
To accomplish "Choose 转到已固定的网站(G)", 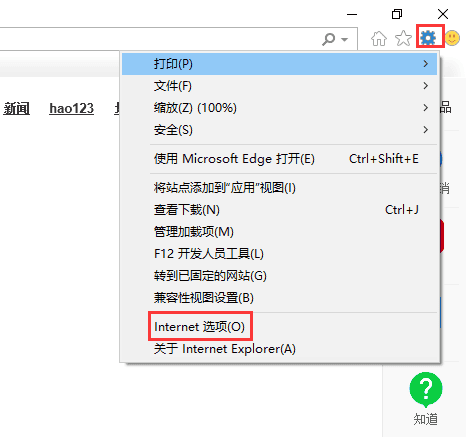I will pos(279,276).
